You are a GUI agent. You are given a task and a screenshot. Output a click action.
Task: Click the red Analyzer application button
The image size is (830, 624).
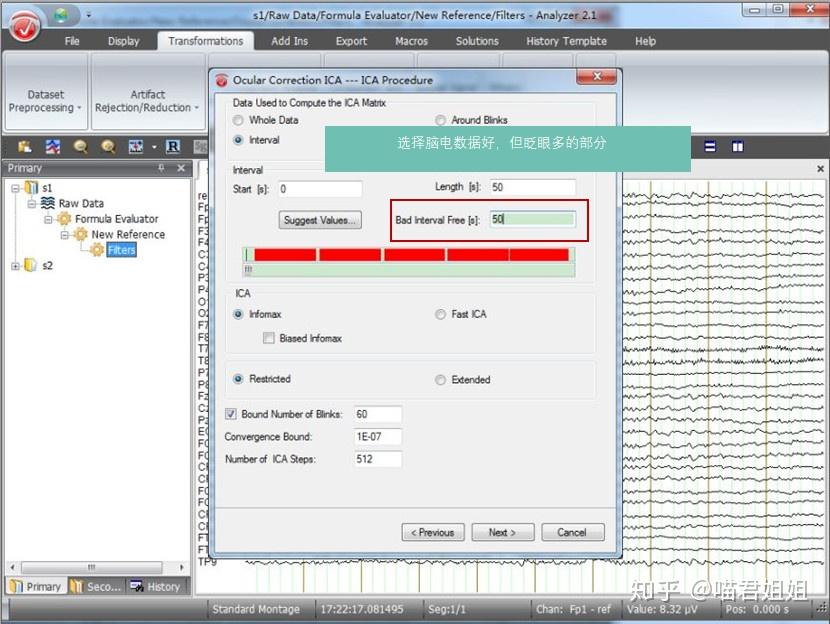click(x=25, y=26)
